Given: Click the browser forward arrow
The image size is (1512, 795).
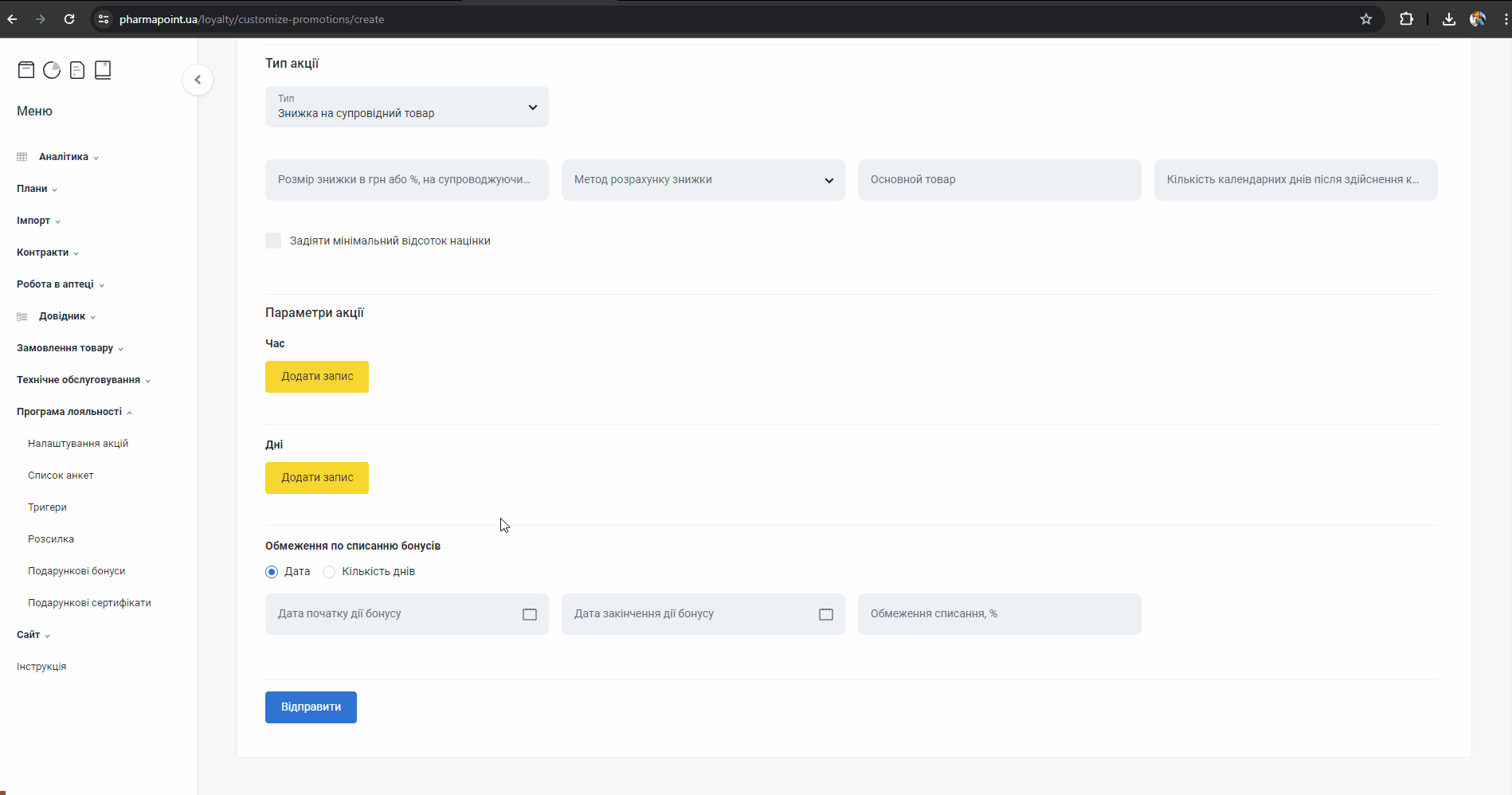Looking at the screenshot, I should [x=41, y=19].
